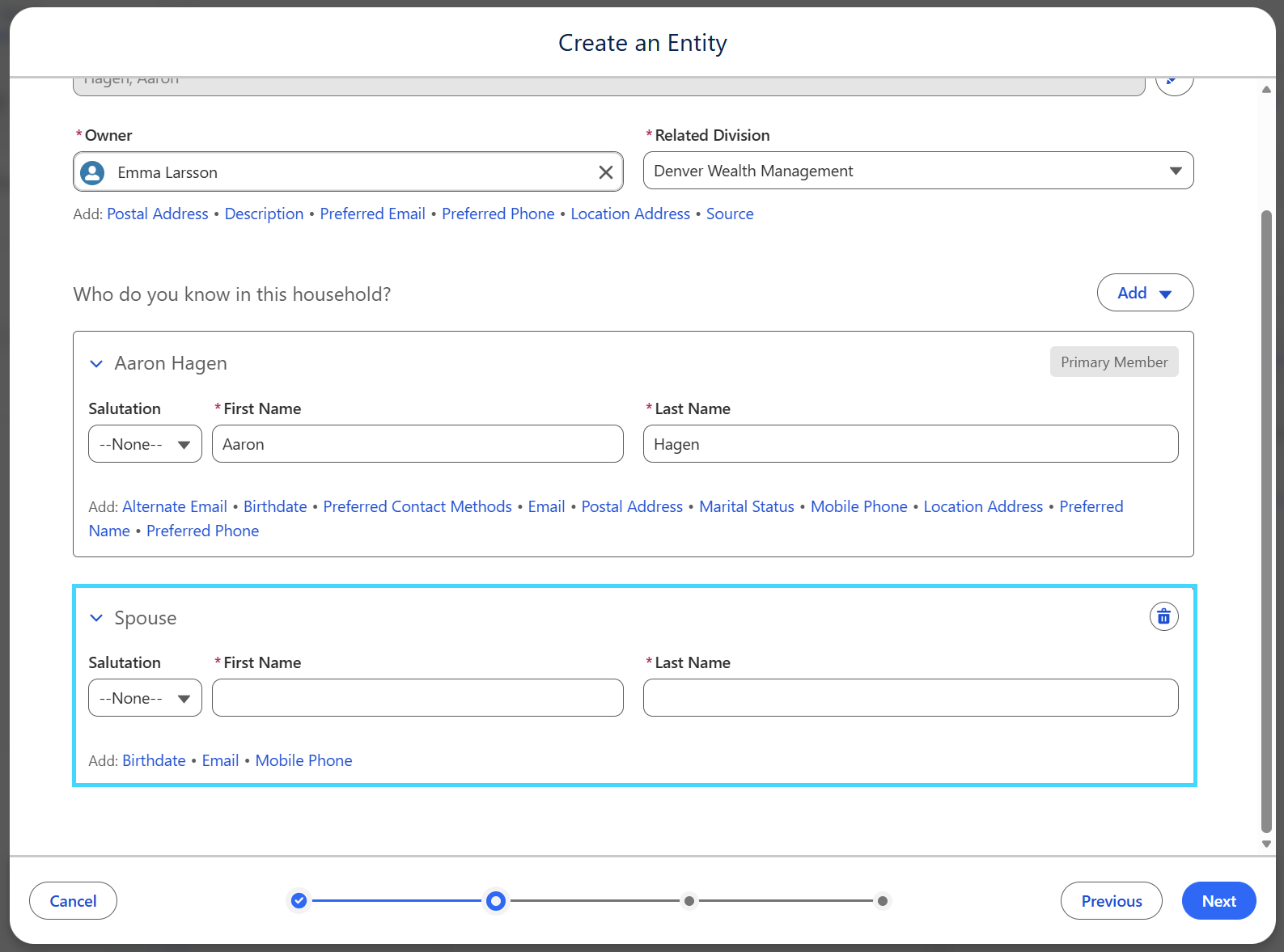Screen dimensions: 1284x952
Task: Add Preferred Phone for Aaron Hagen
Action: pos(203,531)
